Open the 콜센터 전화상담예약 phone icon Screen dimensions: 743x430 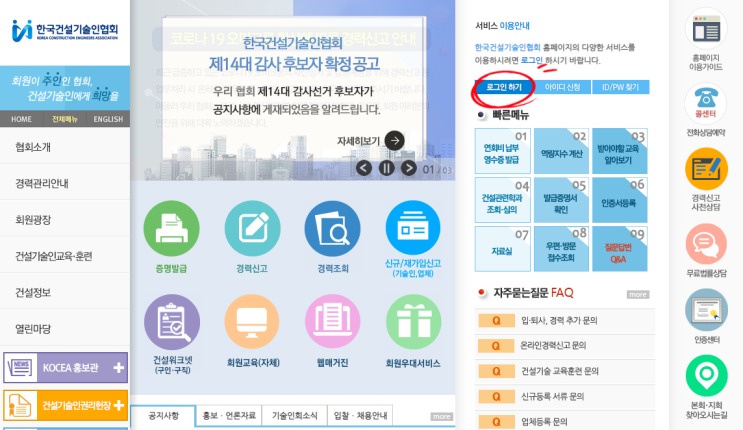pos(706,103)
